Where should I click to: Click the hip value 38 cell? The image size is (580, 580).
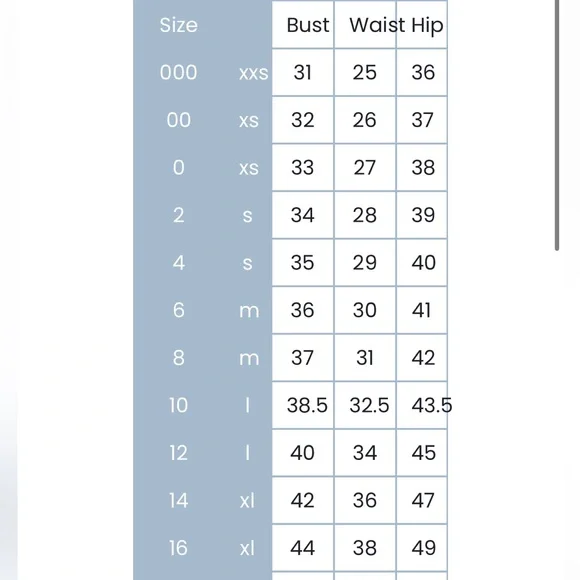422,167
